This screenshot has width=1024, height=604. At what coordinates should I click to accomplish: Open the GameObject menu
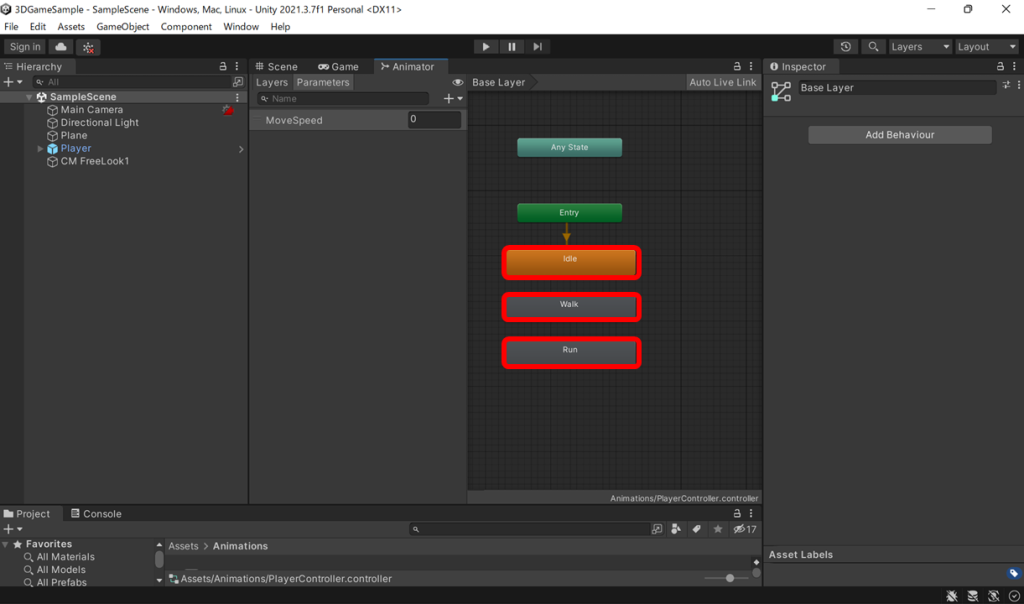(122, 27)
